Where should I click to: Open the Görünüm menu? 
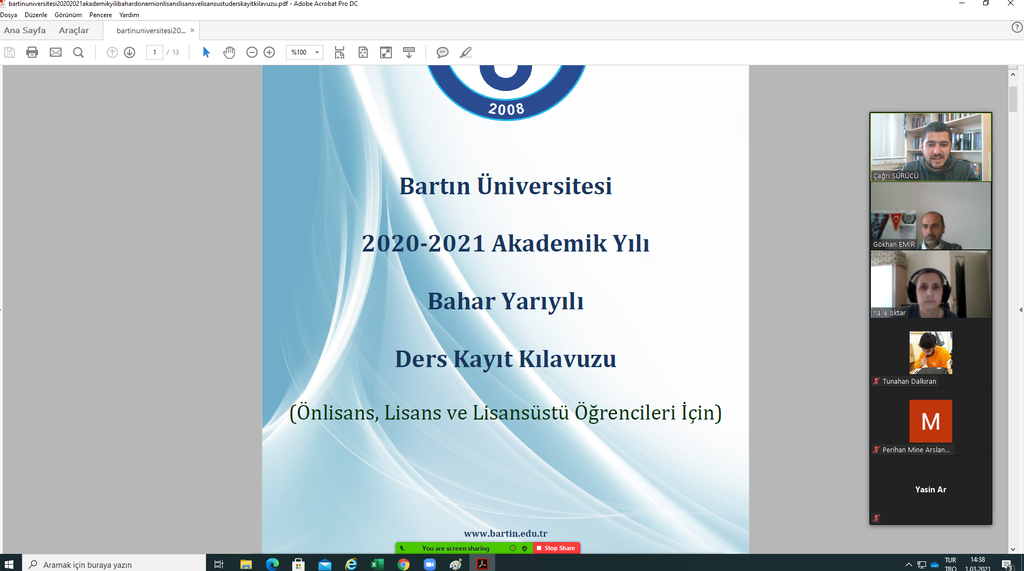(69, 15)
